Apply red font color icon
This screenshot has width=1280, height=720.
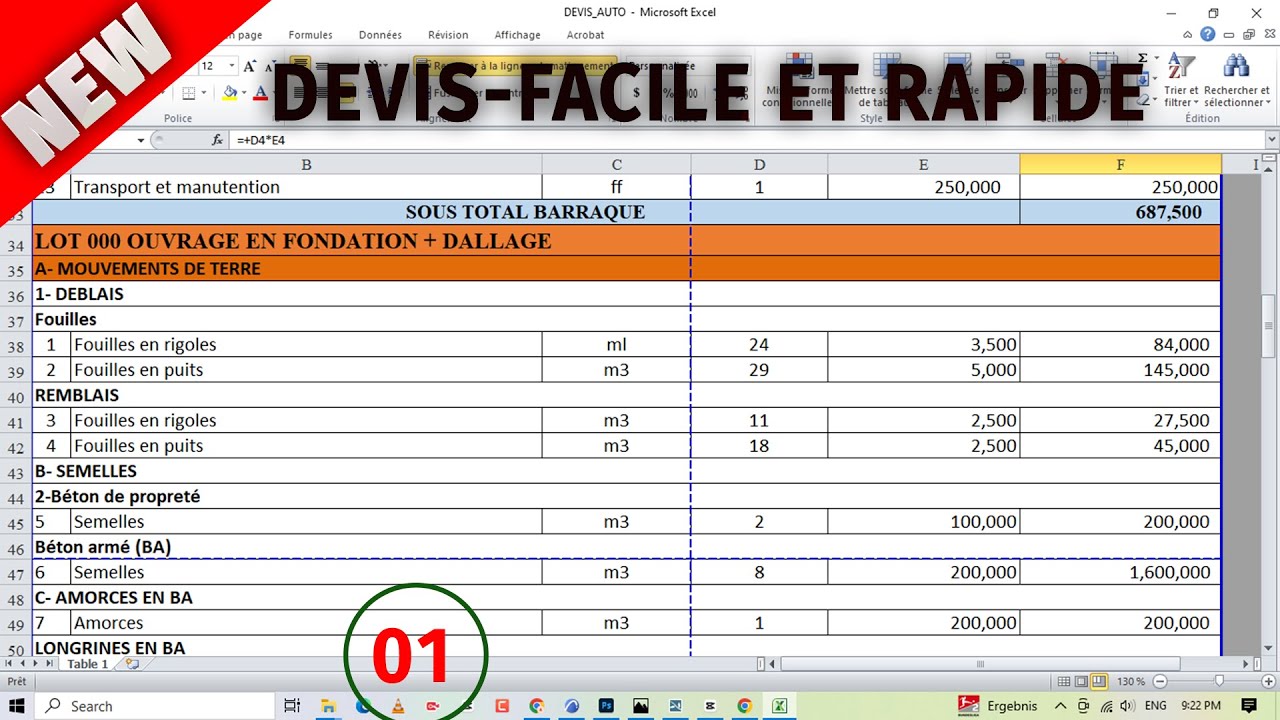click(261, 93)
